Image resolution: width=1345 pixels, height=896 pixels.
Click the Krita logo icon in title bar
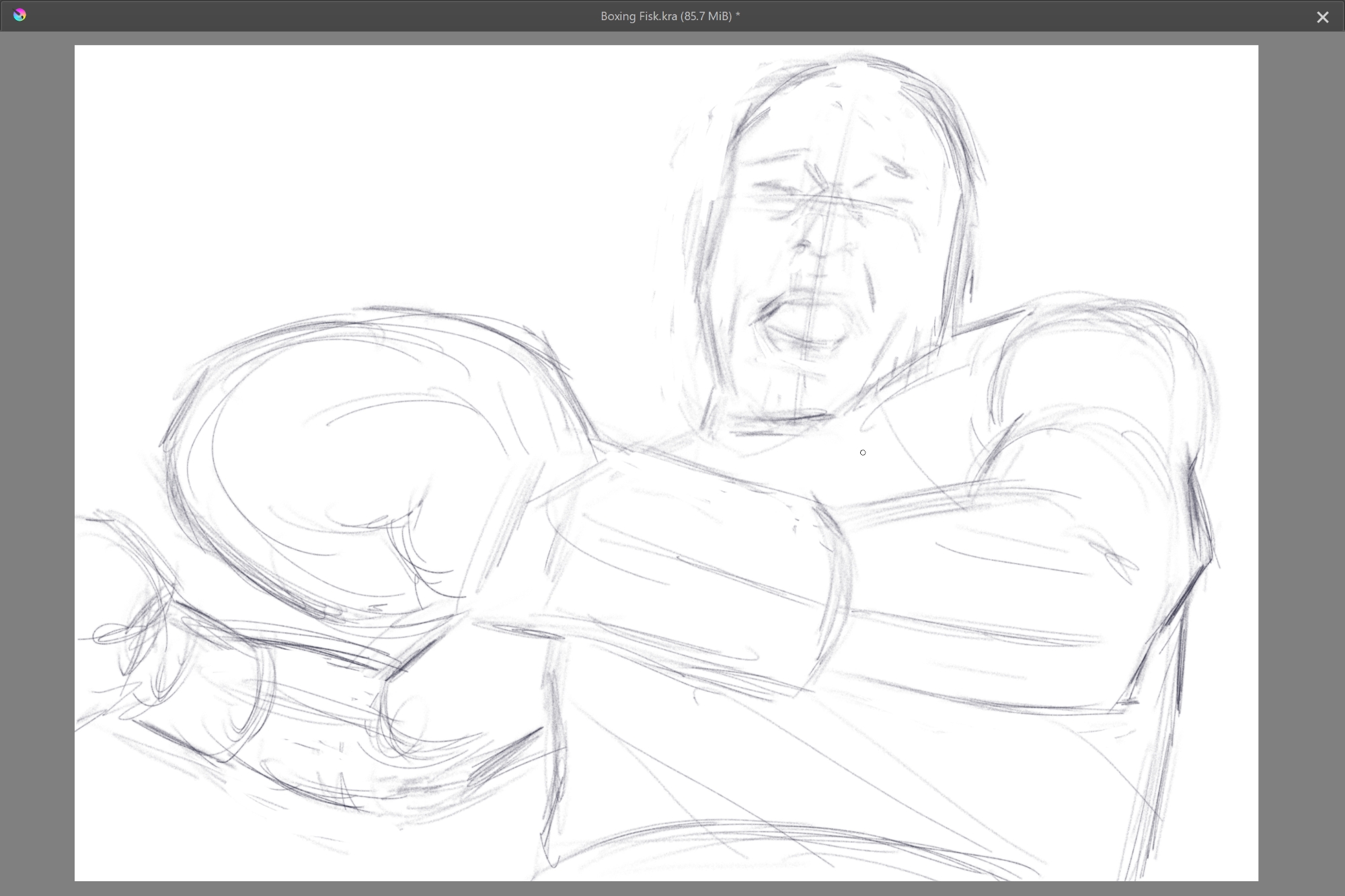coord(20,15)
